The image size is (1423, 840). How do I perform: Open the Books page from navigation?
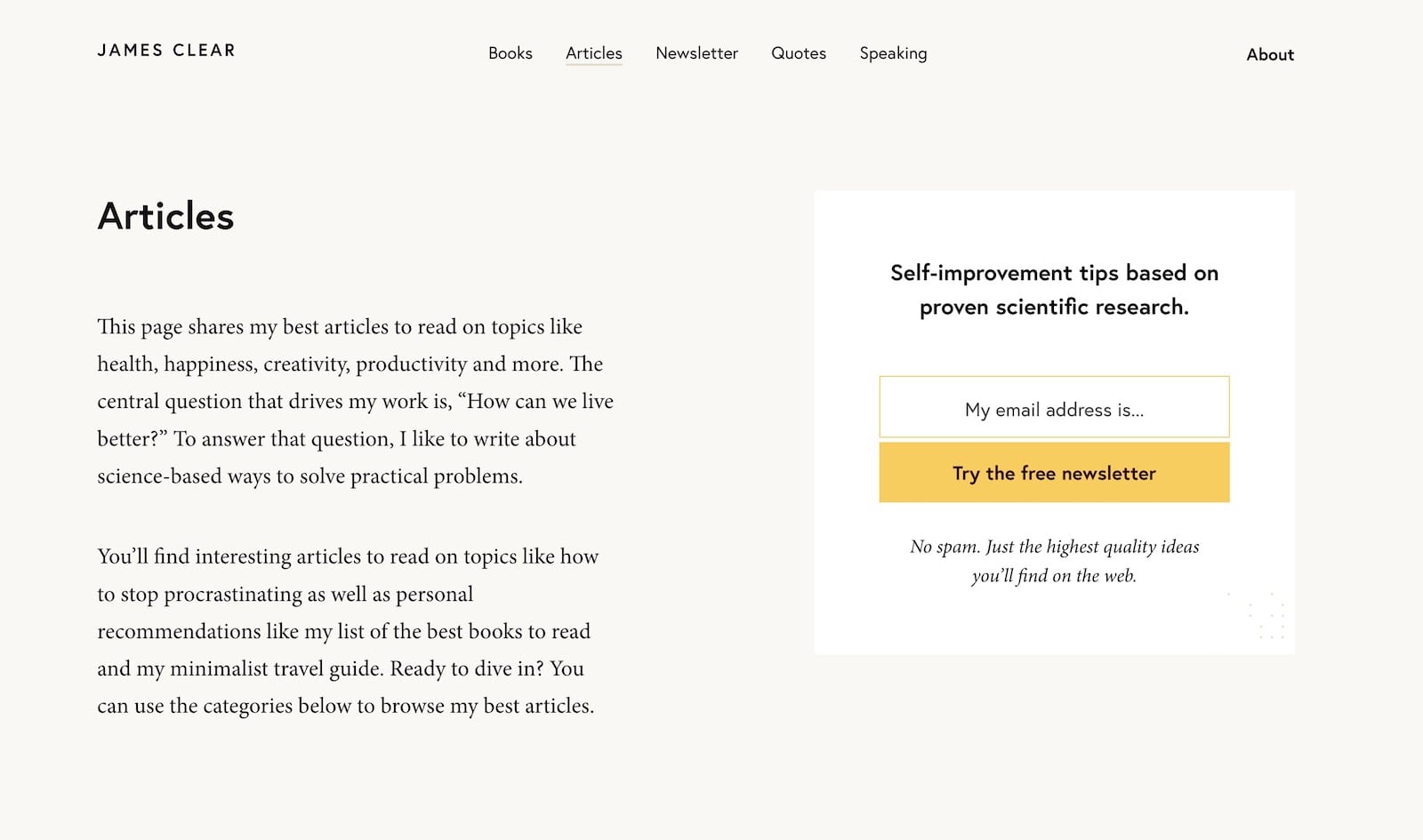point(511,53)
